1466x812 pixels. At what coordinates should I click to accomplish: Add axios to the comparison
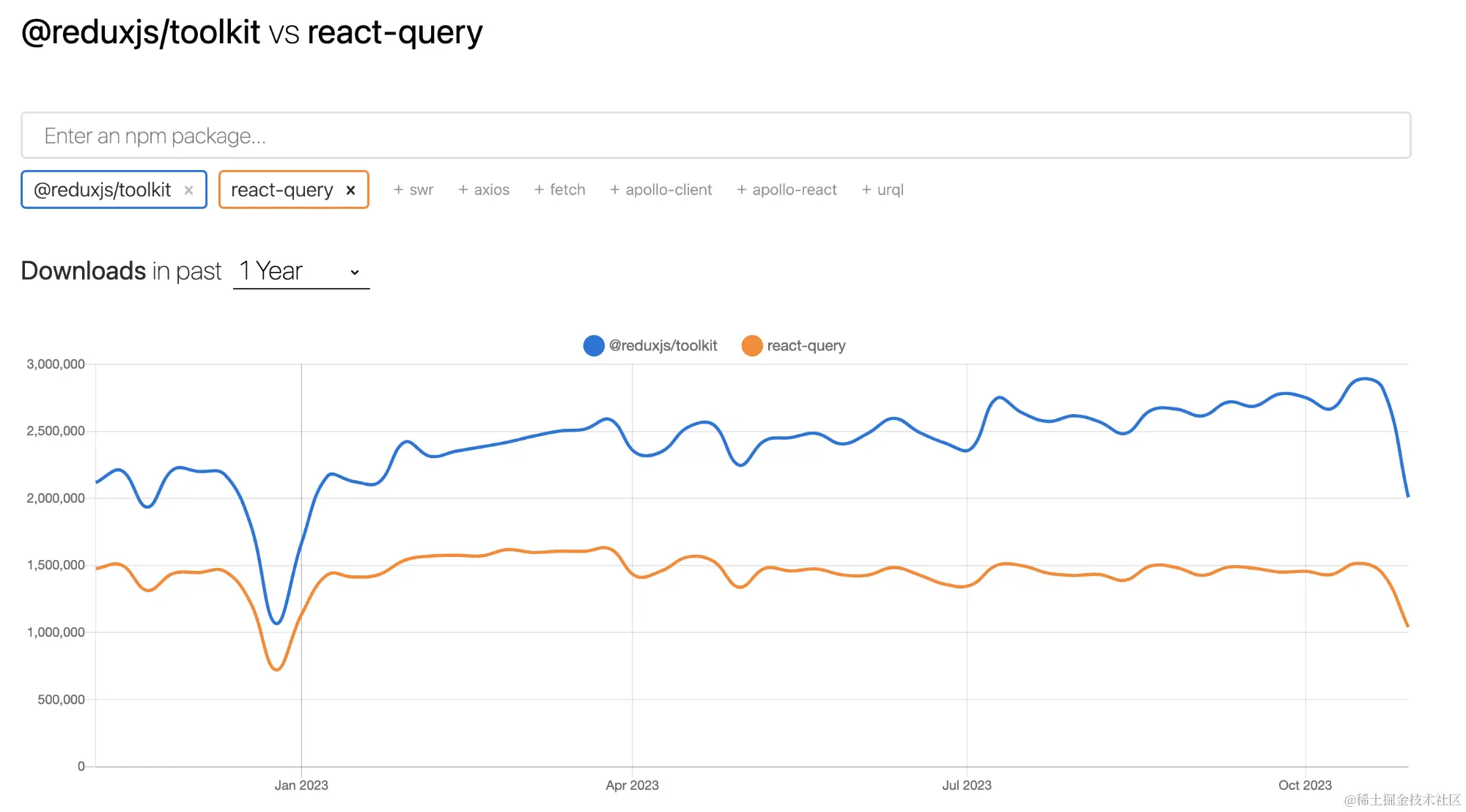pyautogui.click(x=484, y=190)
